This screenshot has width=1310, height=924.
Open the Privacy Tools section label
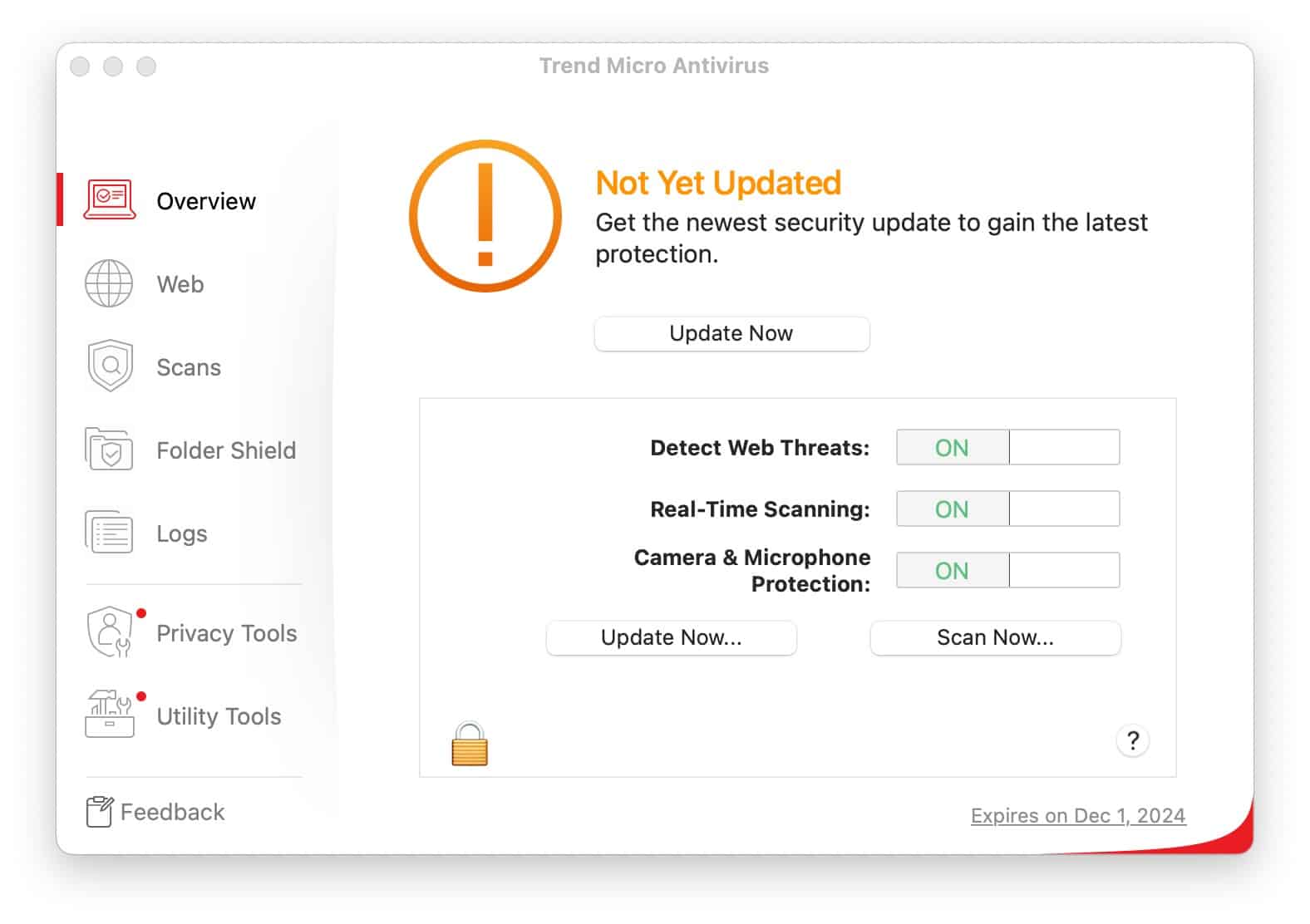[227, 633]
